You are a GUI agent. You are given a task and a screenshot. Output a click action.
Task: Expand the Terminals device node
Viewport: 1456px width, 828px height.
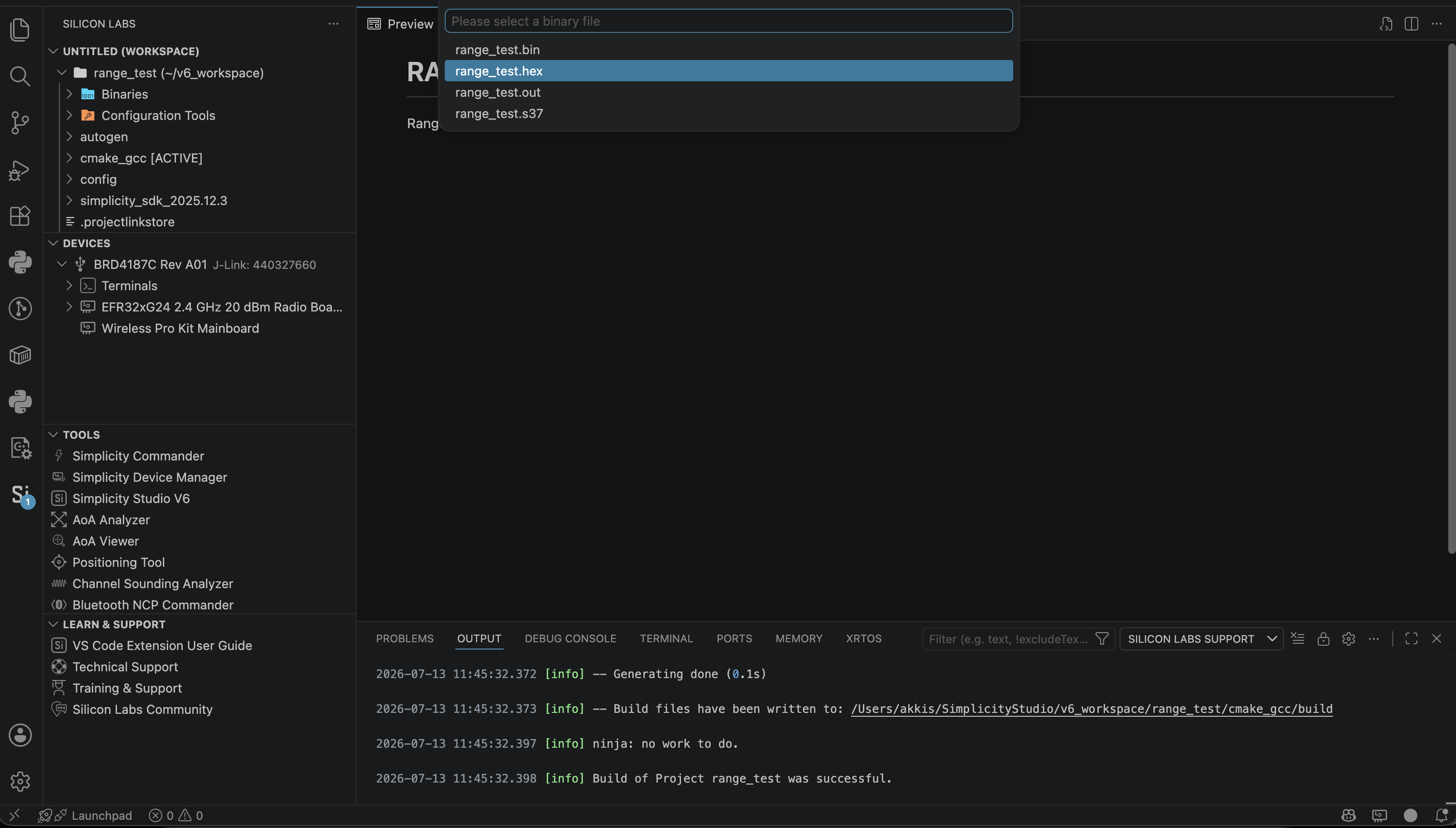tap(69, 285)
